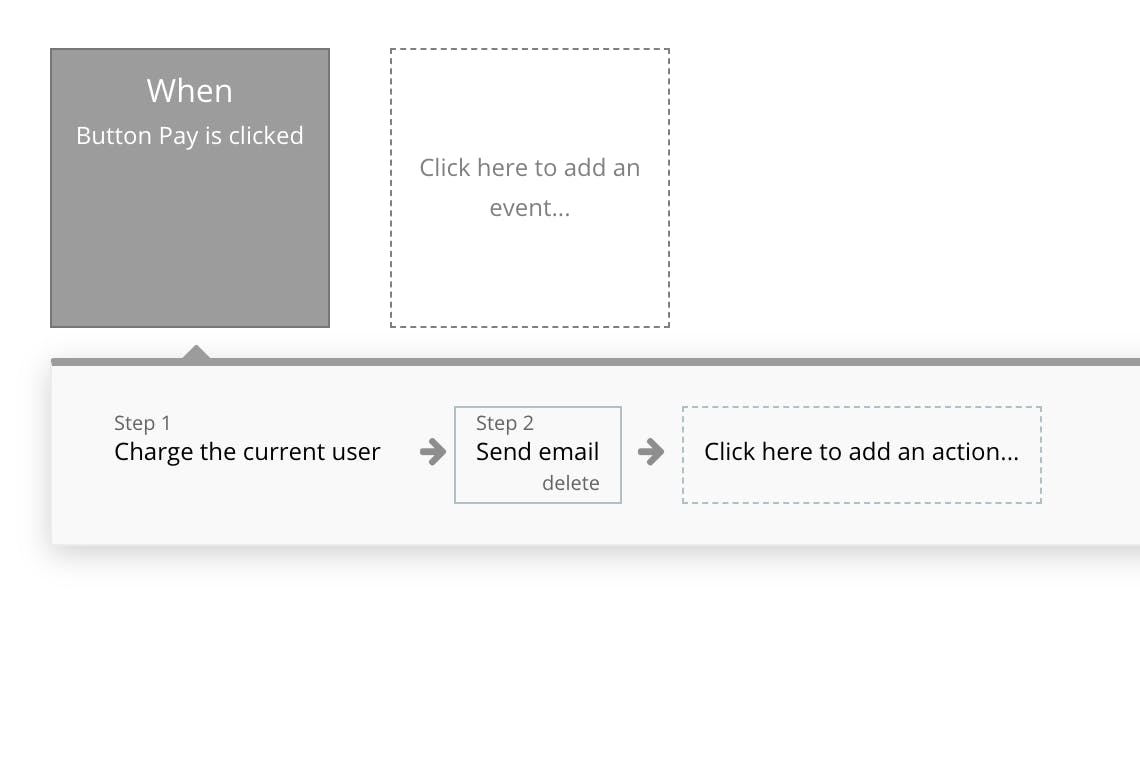Click the "Charge the current user" text

pos(247,452)
